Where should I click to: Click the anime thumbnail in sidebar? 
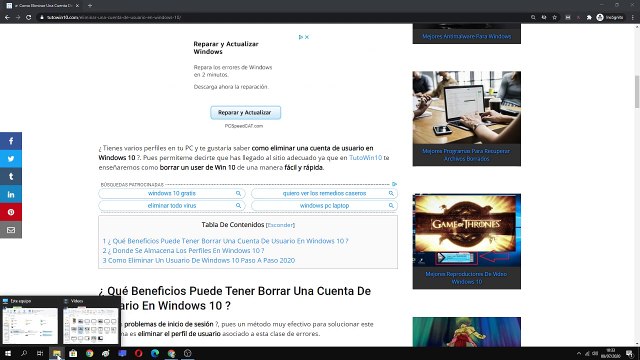click(467, 332)
